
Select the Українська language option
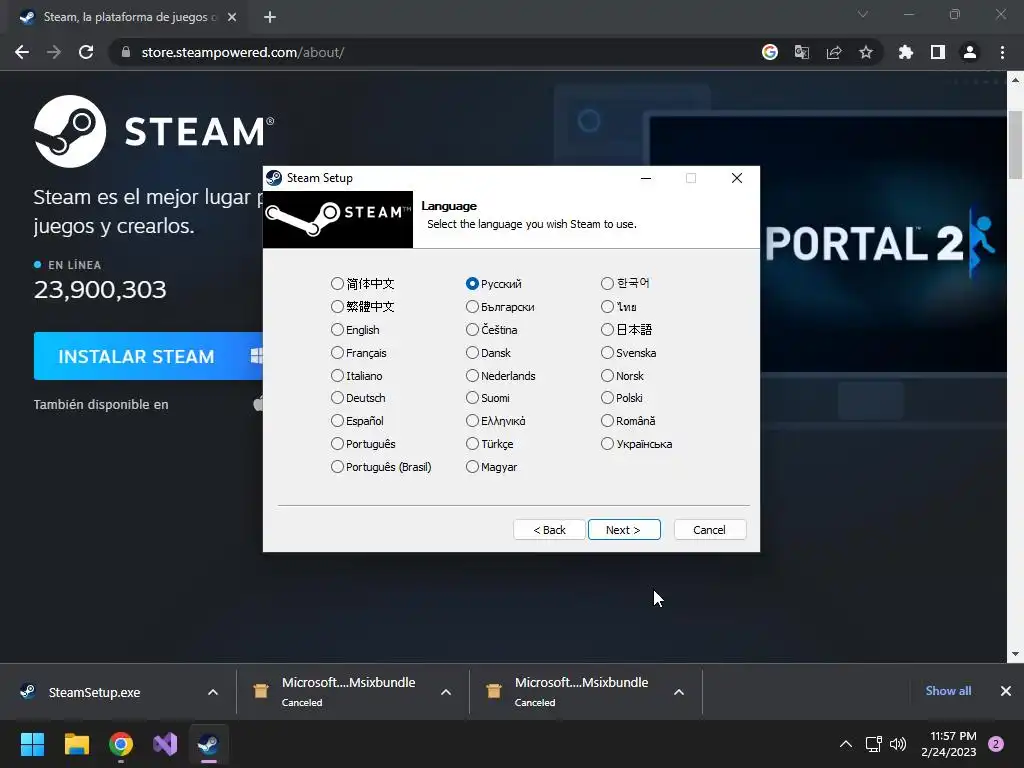tap(637, 444)
